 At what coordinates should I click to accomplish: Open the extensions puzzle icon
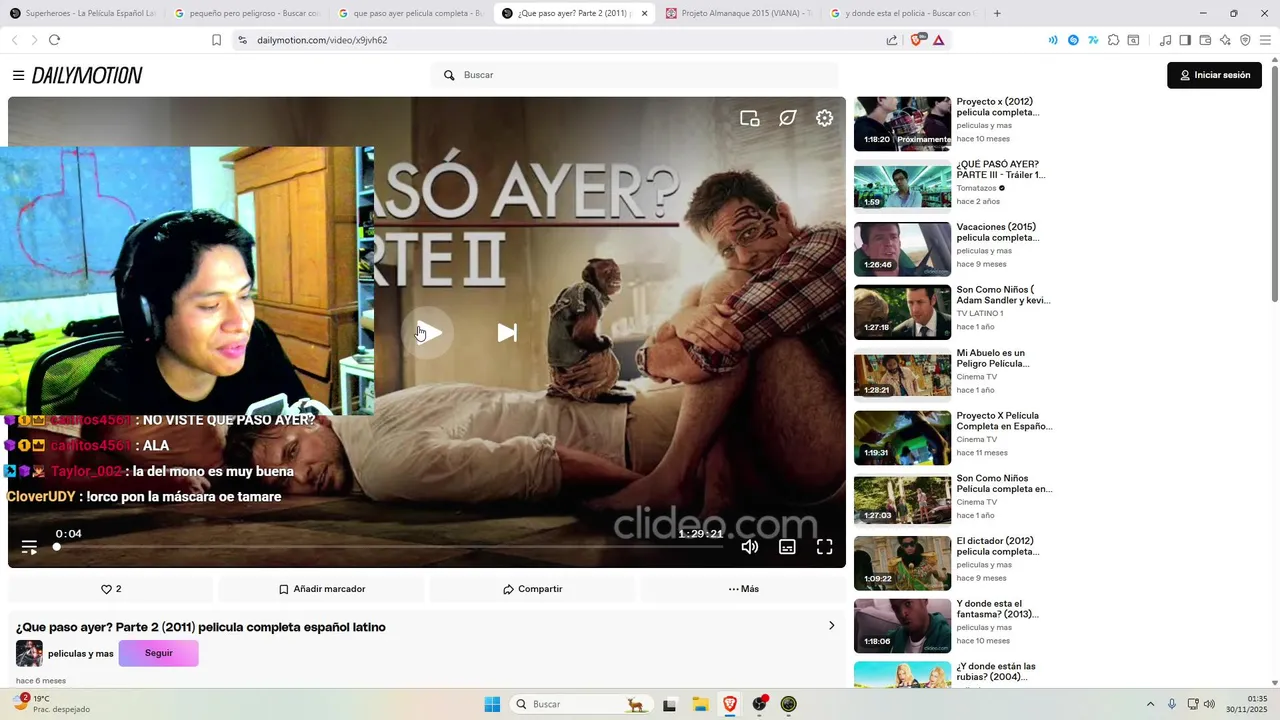click(1113, 40)
